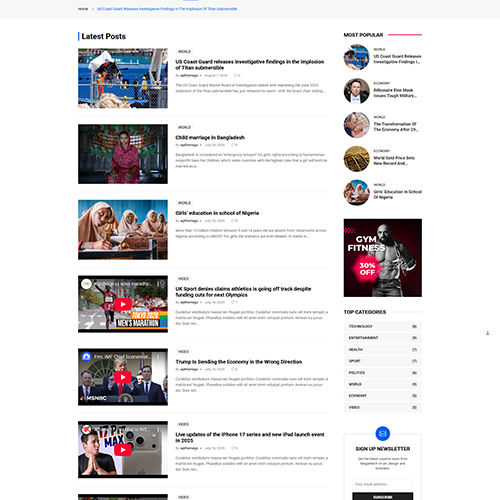Open the Entertainment category
This screenshot has width=500, height=500.
(383, 338)
